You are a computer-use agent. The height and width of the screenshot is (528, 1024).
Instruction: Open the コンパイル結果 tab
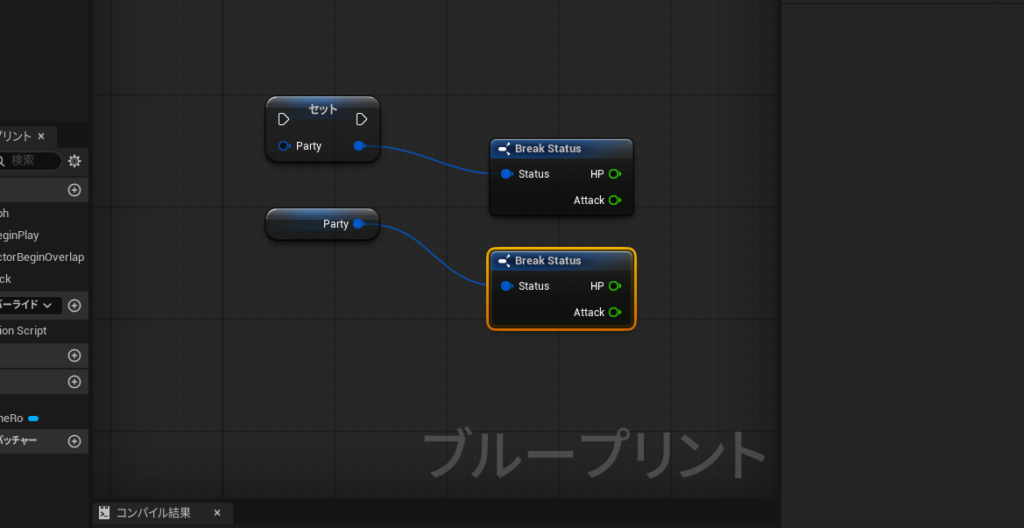click(x=152, y=513)
